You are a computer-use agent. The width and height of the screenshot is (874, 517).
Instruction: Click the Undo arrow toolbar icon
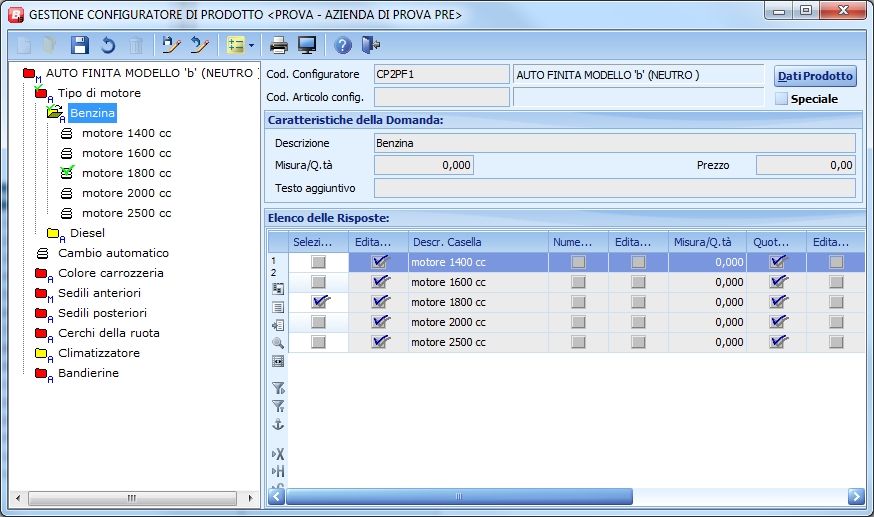point(108,45)
